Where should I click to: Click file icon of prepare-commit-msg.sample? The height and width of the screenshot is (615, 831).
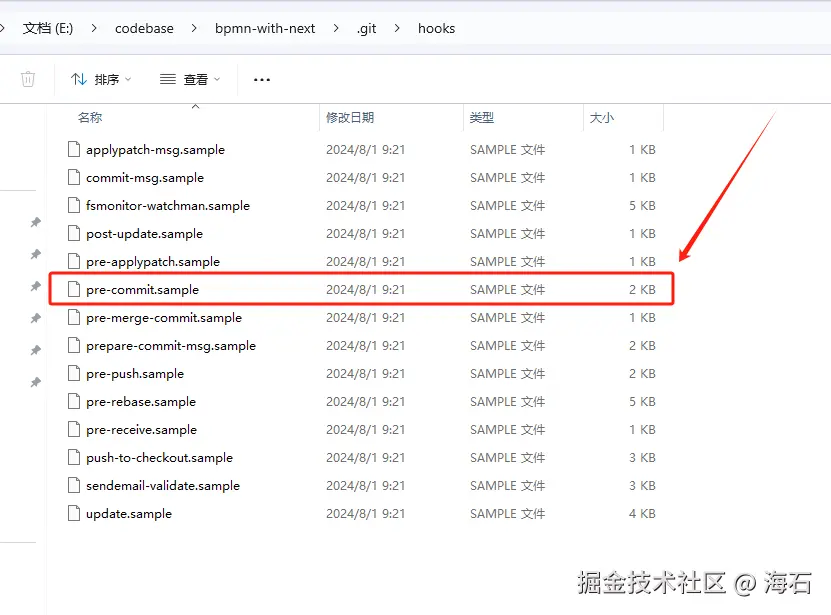(74, 346)
